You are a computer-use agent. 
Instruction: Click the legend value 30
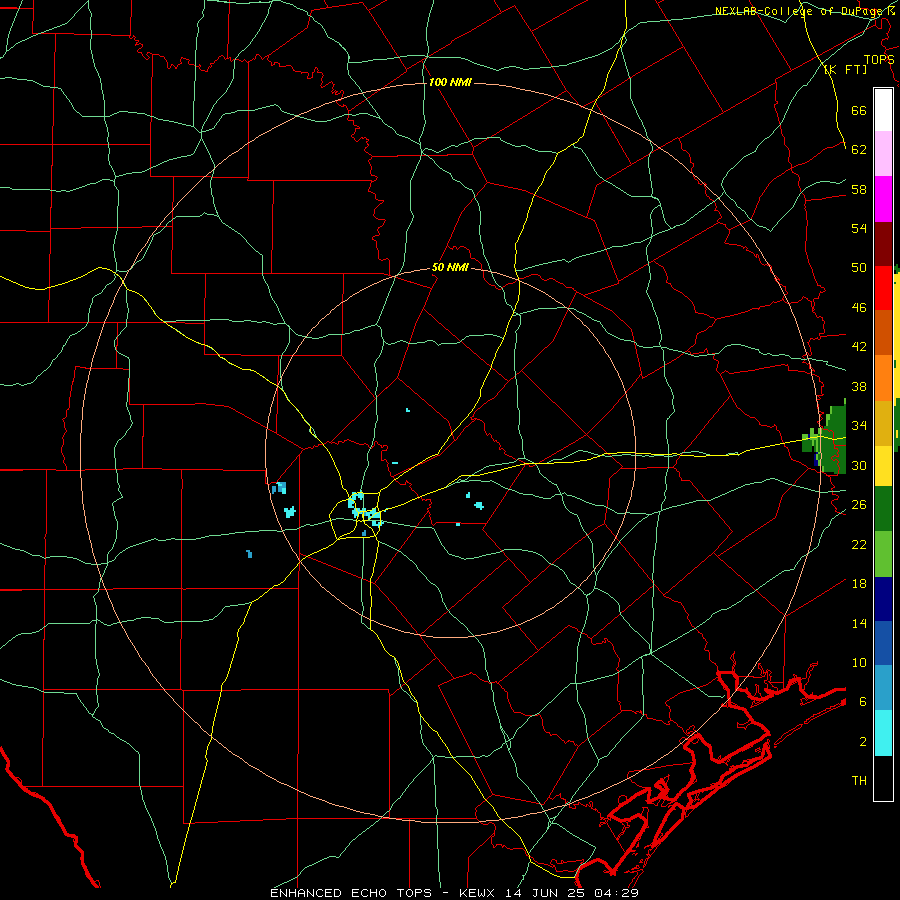(x=859, y=465)
